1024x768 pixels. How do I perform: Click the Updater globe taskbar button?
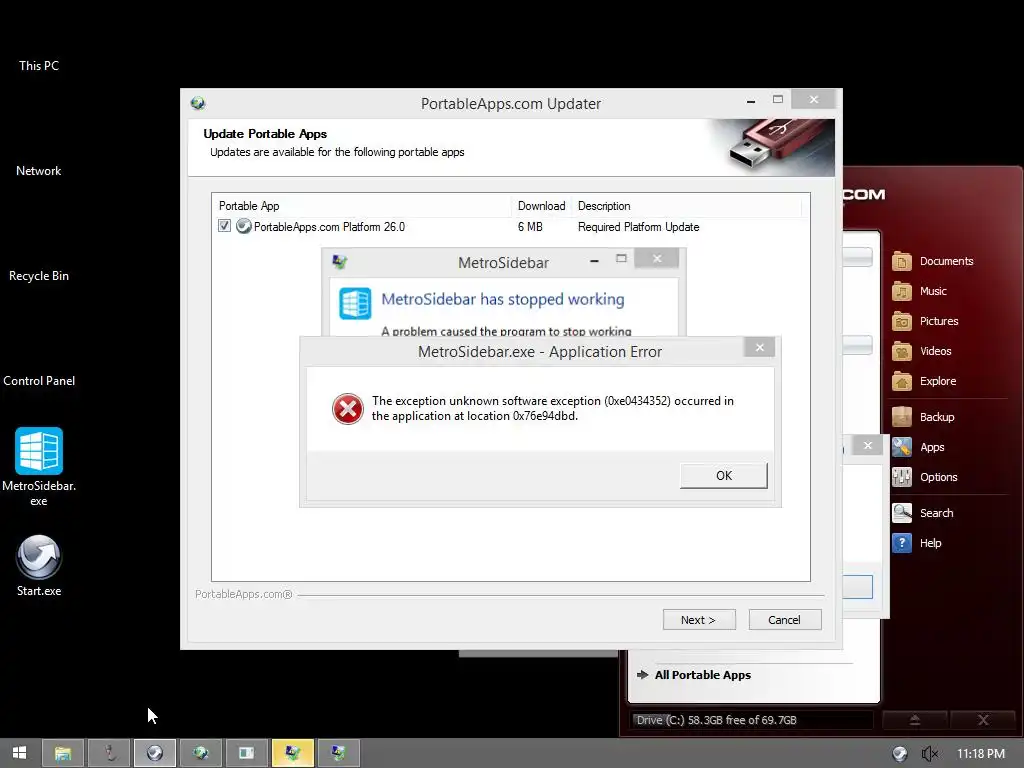tap(200, 753)
